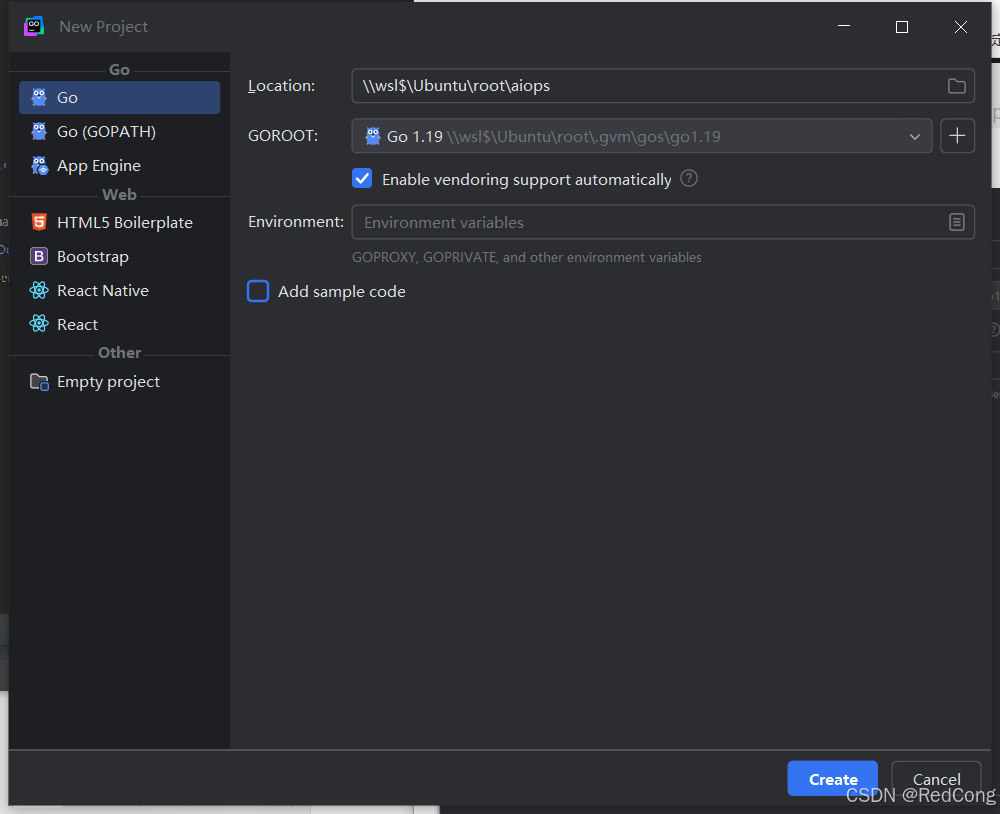Disable vendoring support automatically checkbox
Image resolution: width=1000 pixels, height=814 pixels.
(362, 179)
